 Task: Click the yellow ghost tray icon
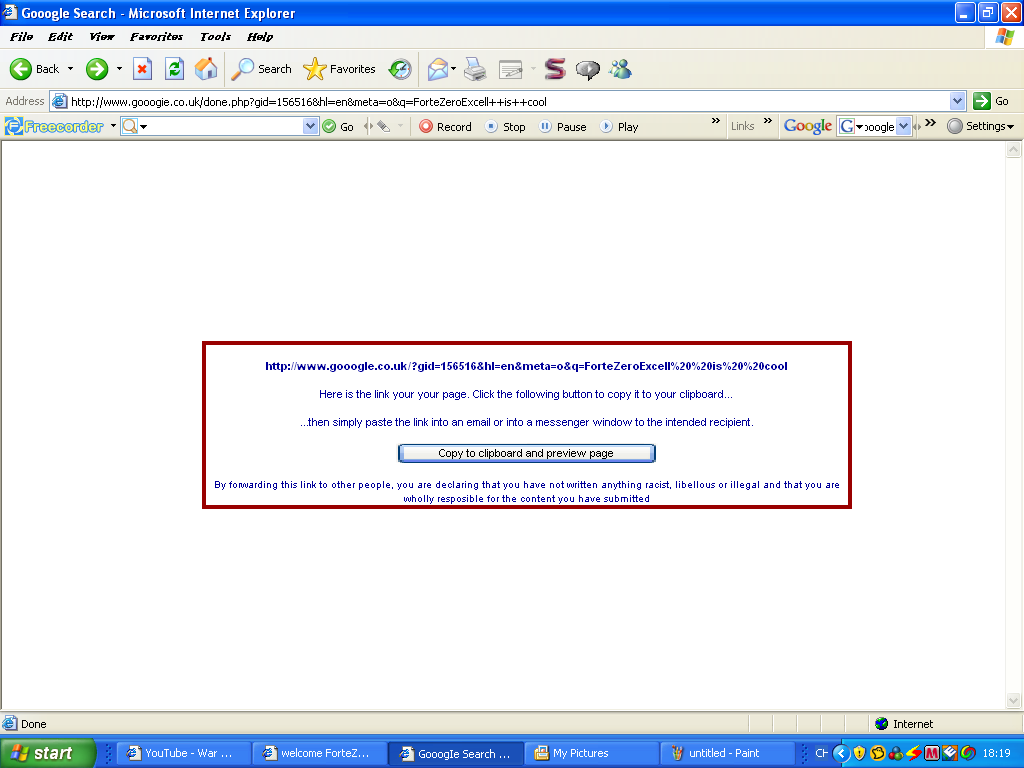[878, 753]
